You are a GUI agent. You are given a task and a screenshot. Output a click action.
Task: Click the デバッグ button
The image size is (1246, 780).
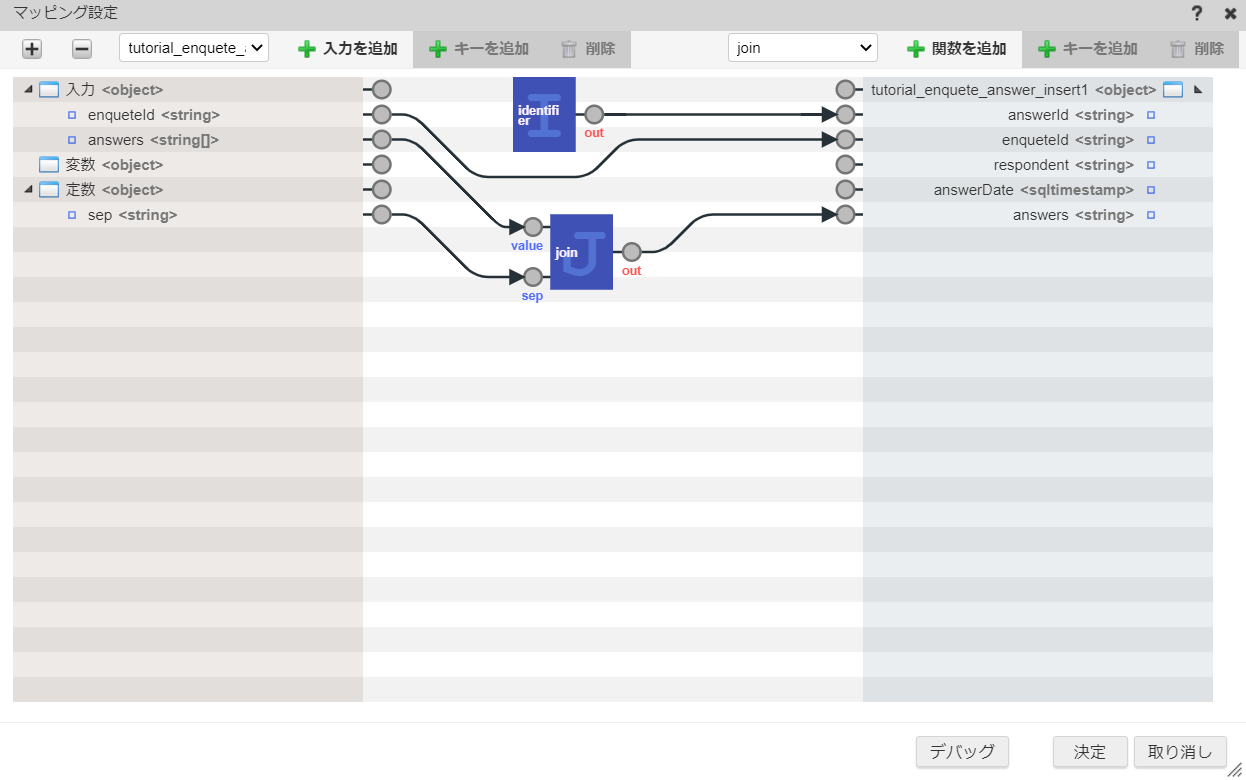(x=962, y=752)
